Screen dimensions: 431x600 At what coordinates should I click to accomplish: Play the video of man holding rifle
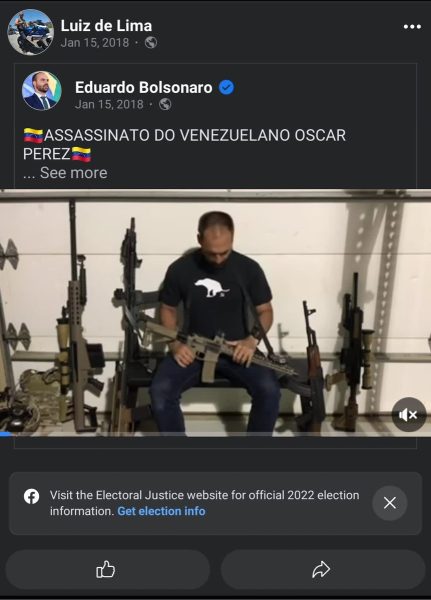216,312
